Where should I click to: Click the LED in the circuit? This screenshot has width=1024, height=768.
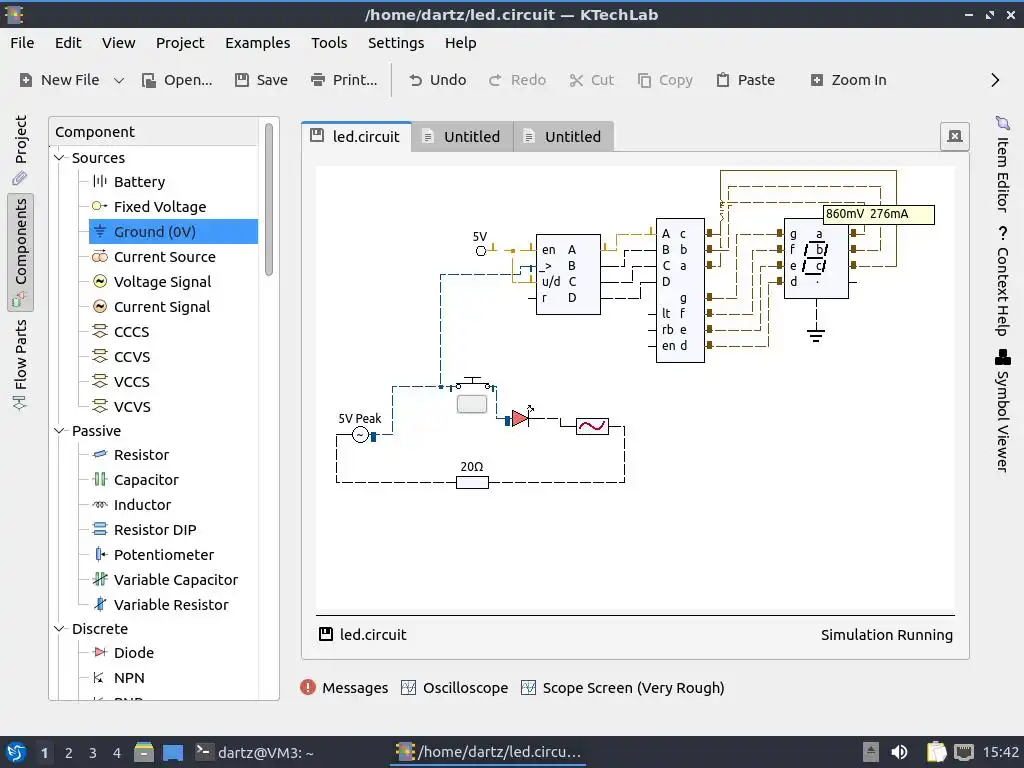520,418
